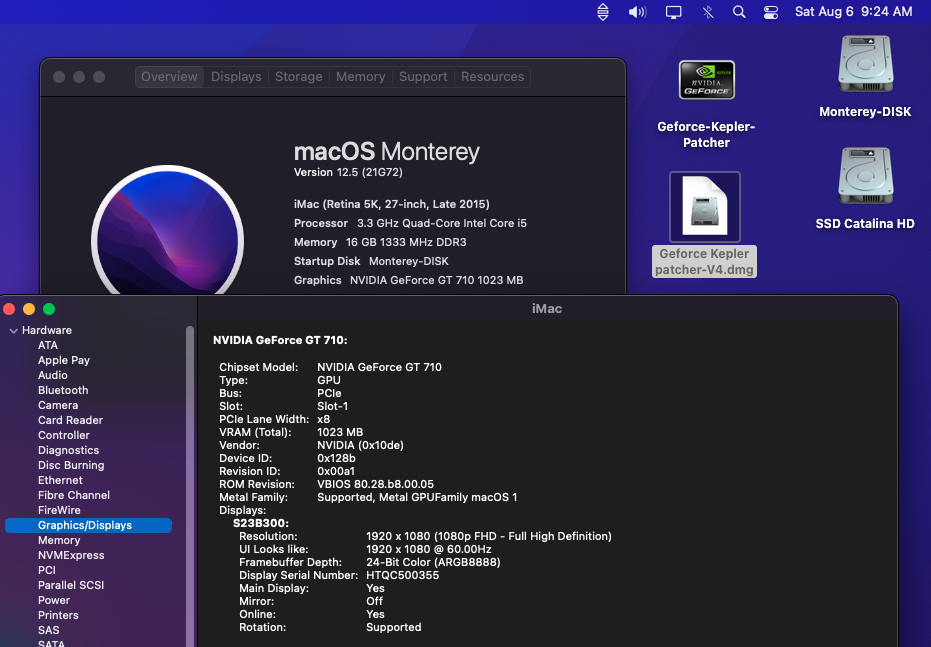
Task: Click the macOS Monterey title text
Action: [387, 152]
